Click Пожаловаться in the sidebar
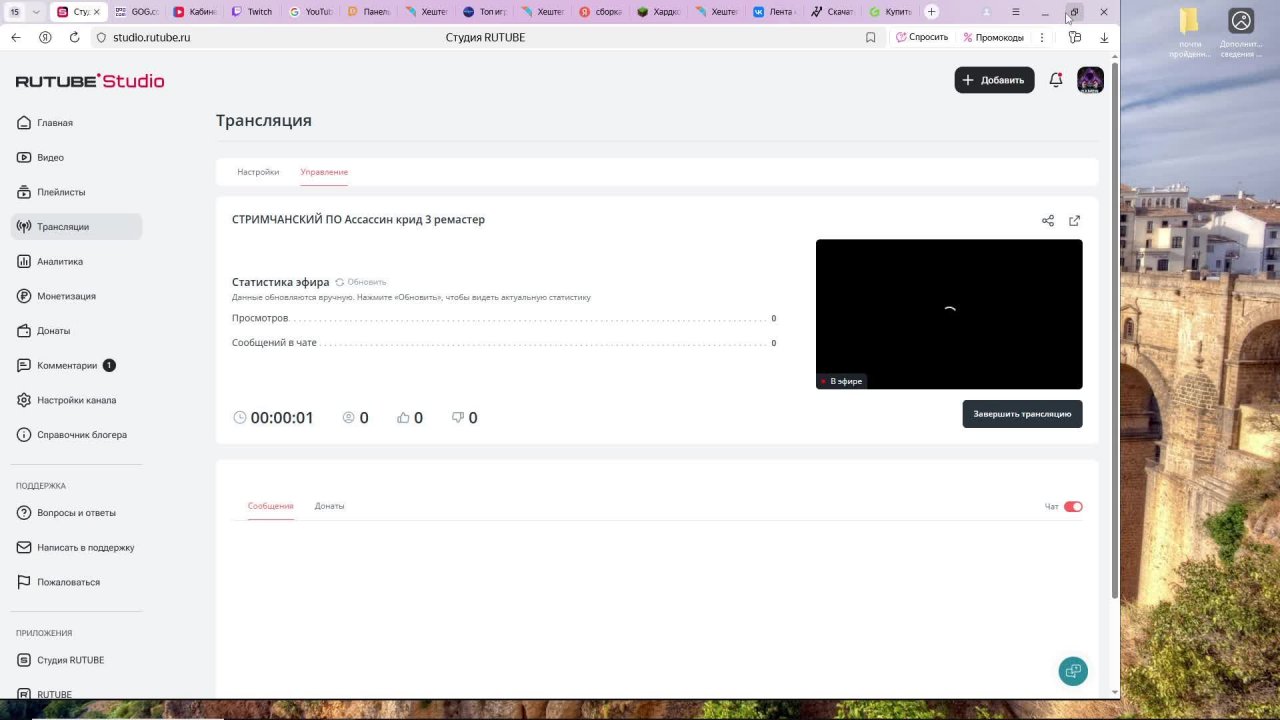This screenshot has height=720, width=1280. pos(76,582)
